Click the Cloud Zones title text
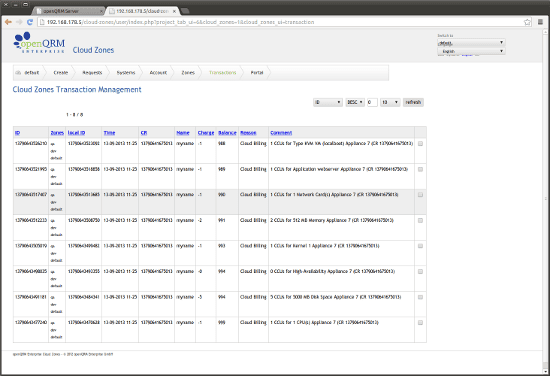The height and width of the screenshot is (376, 550). (93, 50)
